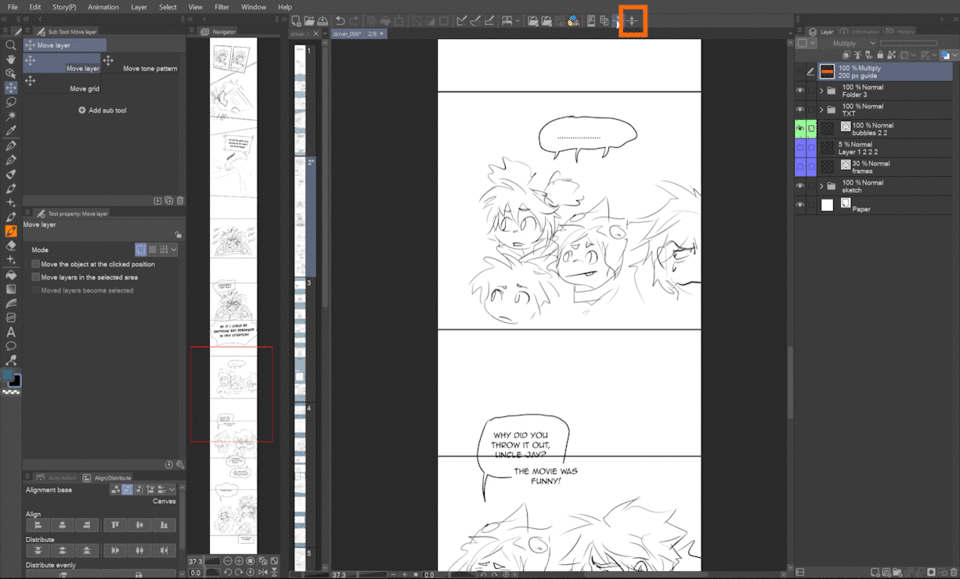Click the Navigator page preview
This screenshot has width=960, height=579.
pyautogui.click(x=233, y=296)
